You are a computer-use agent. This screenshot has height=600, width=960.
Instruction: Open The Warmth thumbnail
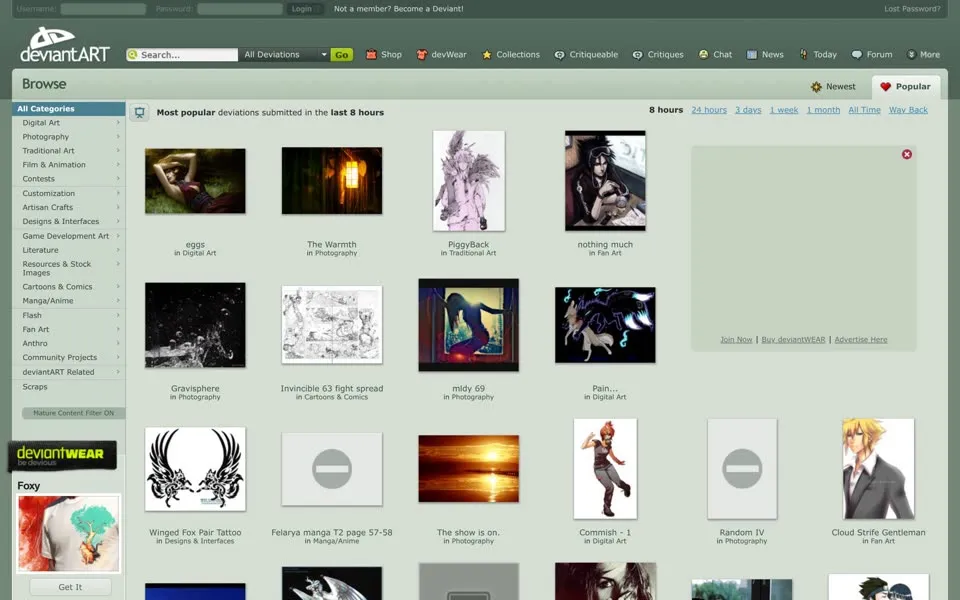(332, 181)
